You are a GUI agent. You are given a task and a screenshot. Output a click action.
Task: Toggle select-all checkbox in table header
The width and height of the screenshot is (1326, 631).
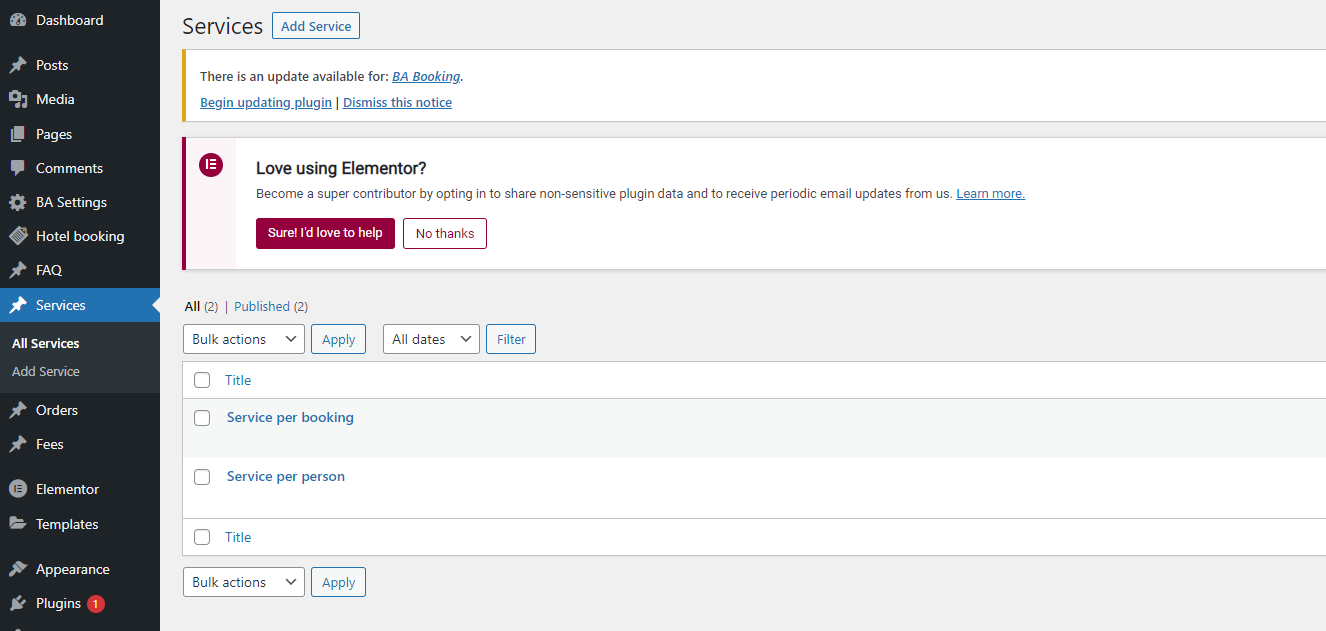tap(202, 380)
